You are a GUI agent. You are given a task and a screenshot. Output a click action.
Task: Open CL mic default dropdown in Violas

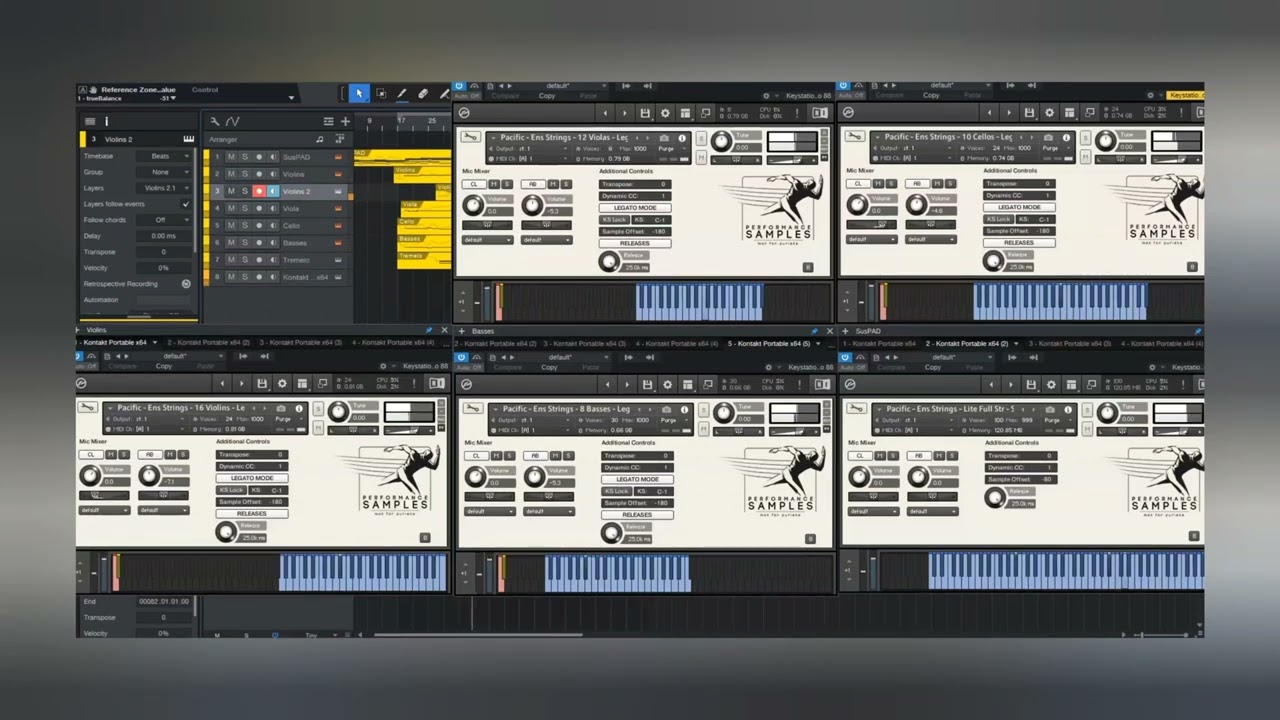487,240
